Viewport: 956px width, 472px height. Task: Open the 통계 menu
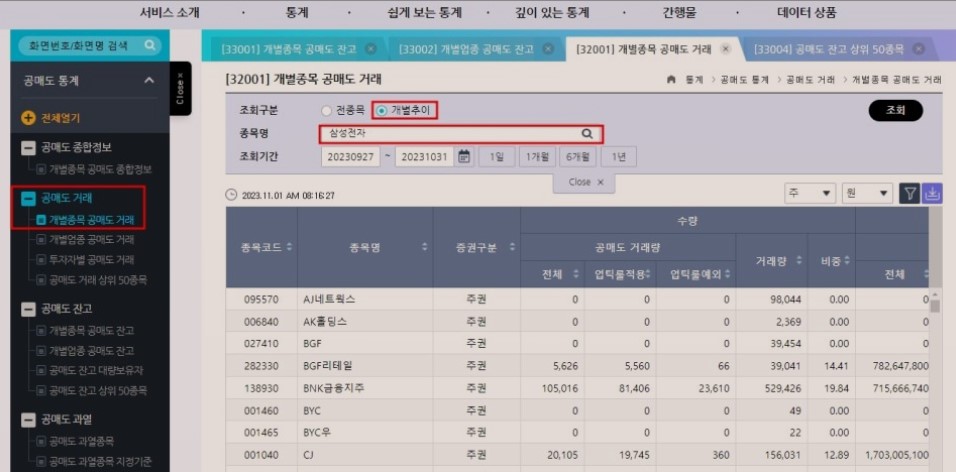point(297,13)
